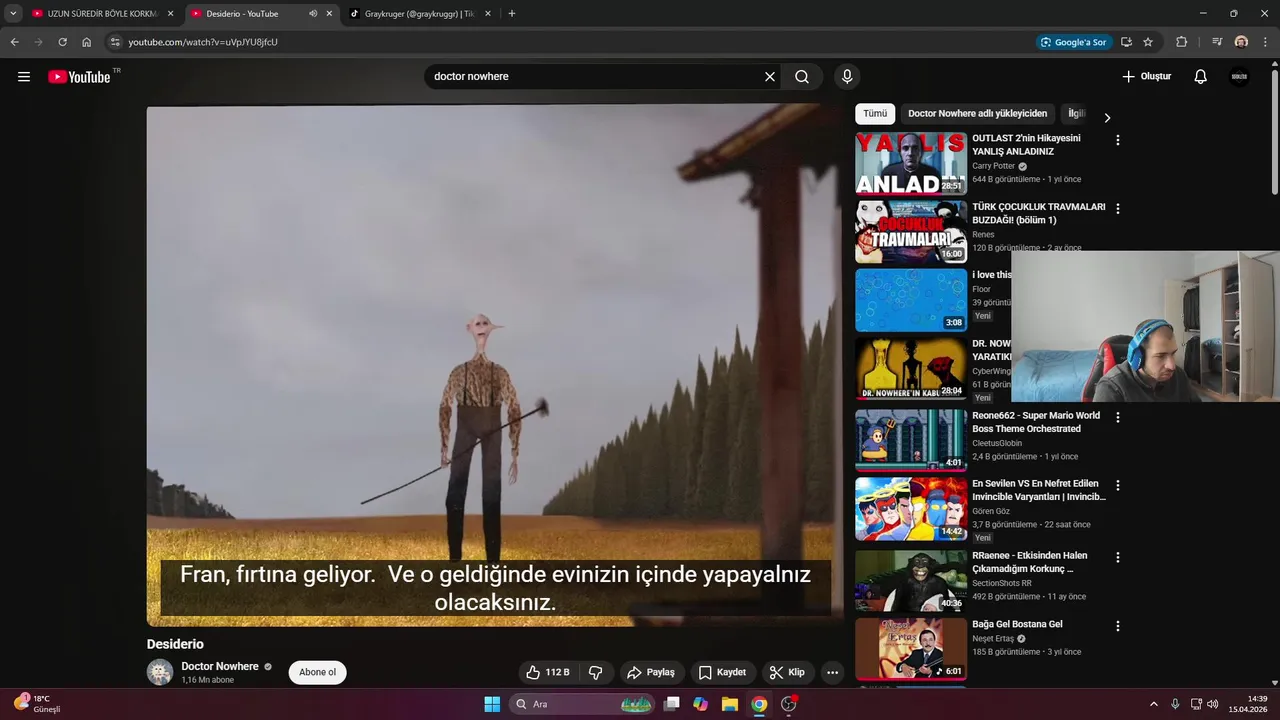Go back in browser history
This screenshot has width=1280, height=720.
tap(14, 42)
